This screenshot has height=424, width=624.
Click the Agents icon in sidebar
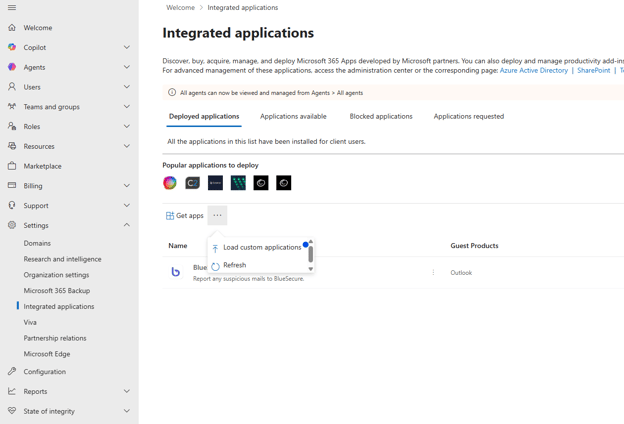point(12,67)
